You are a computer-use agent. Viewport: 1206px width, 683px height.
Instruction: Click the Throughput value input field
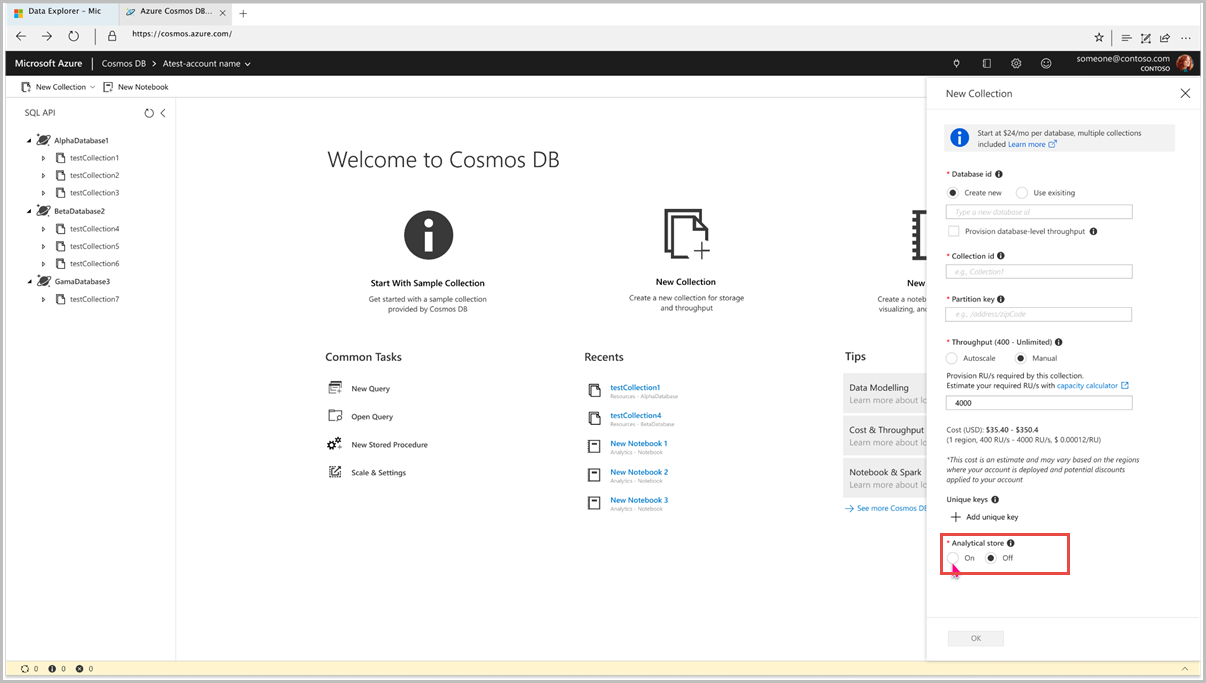[x=1039, y=403]
